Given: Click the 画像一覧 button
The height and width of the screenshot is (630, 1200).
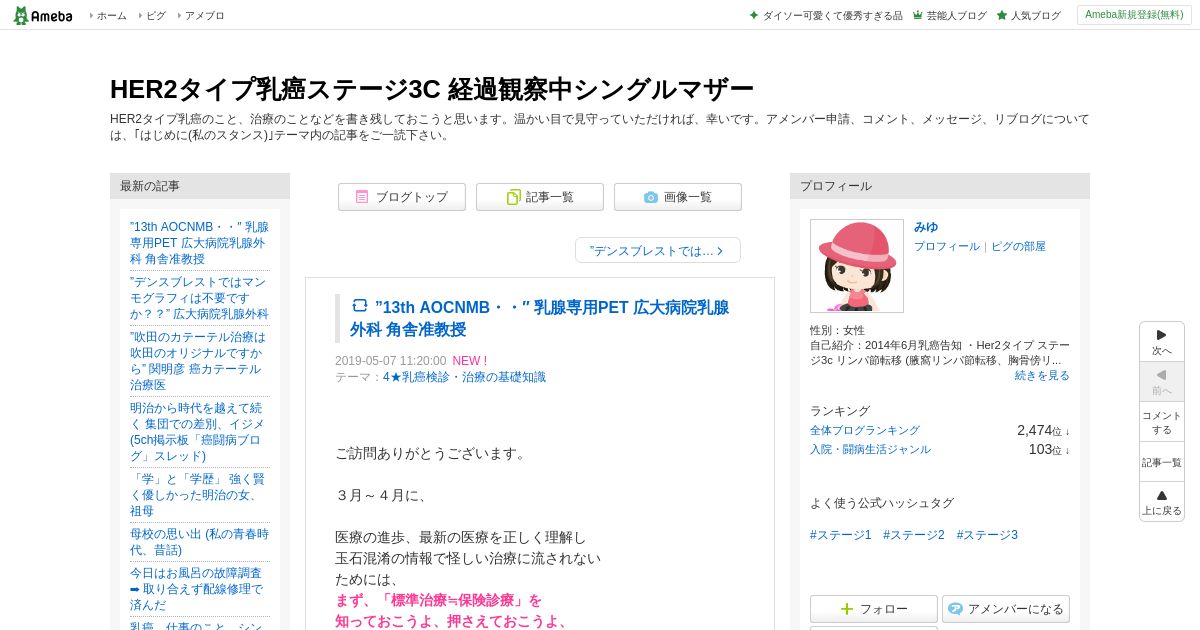Looking at the screenshot, I should click(x=678, y=197).
